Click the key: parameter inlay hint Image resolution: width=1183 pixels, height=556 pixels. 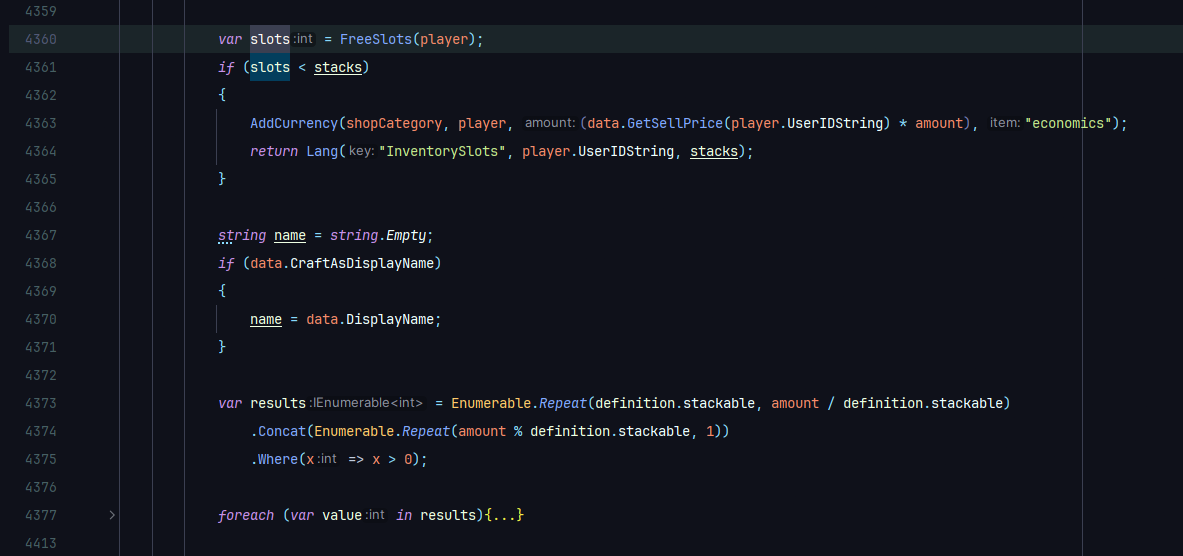coord(362,152)
